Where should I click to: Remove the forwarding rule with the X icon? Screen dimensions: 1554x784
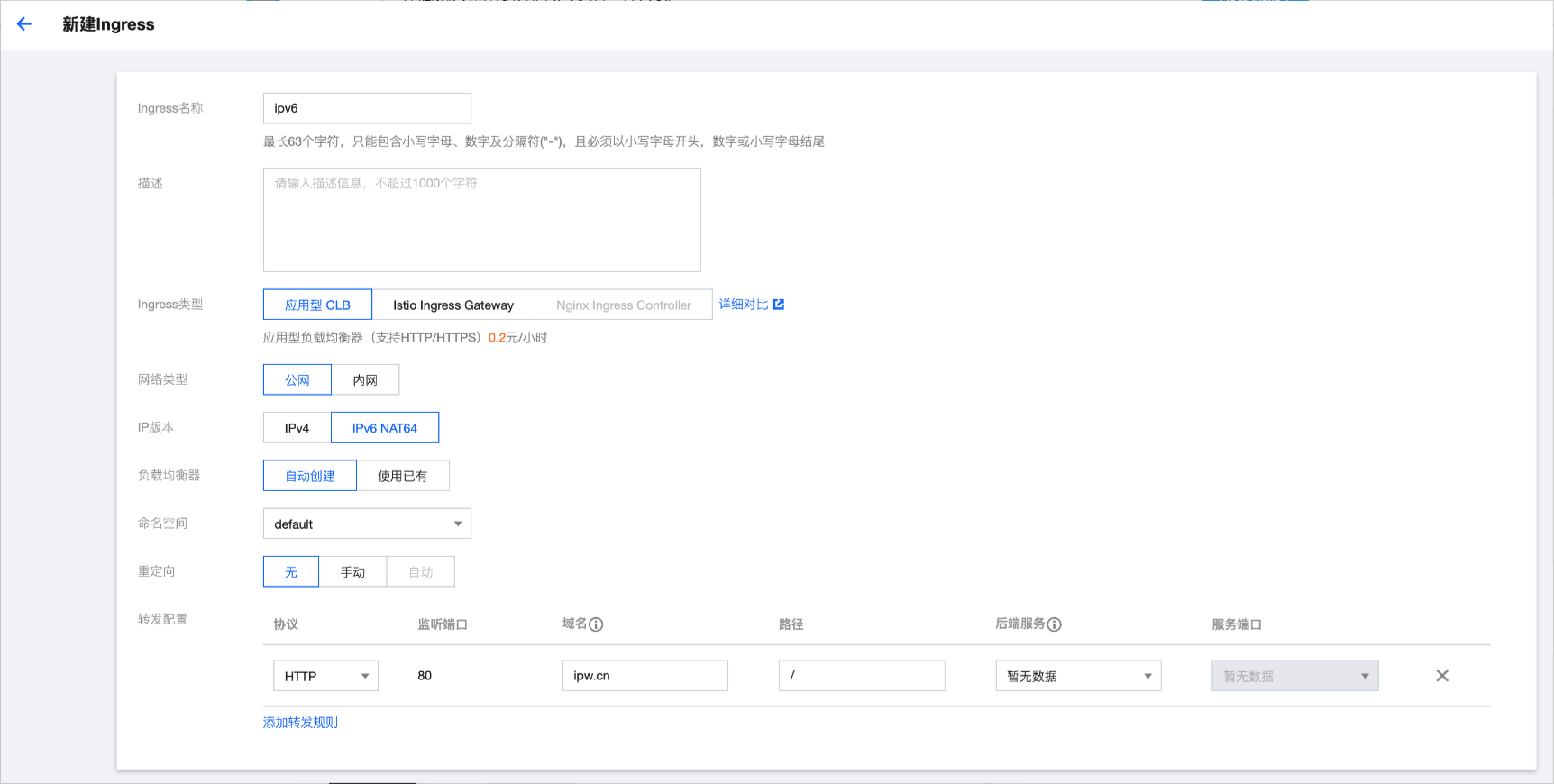tap(1442, 676)
